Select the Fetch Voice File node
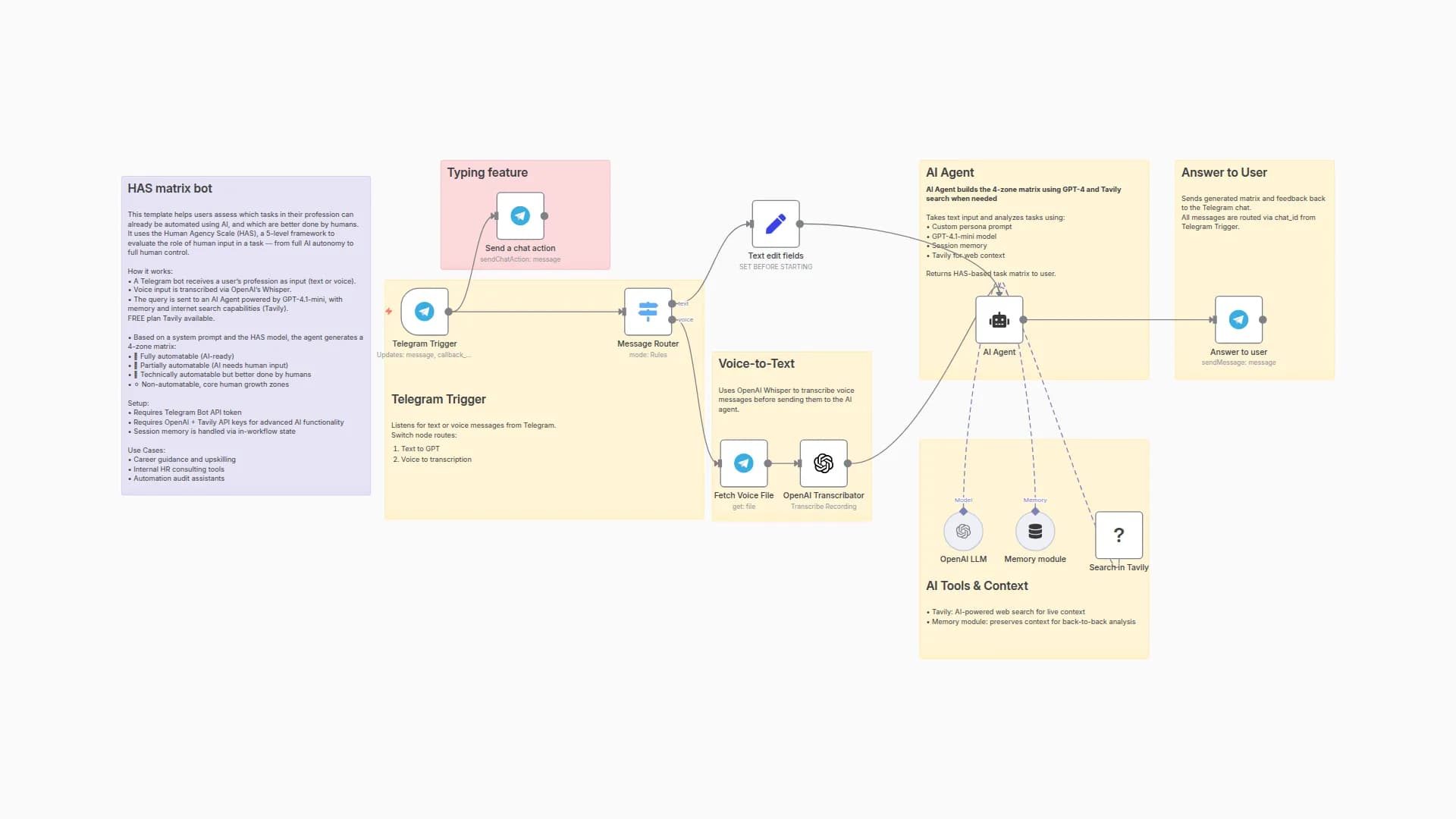Image resolution: width=1456 pixels, height=819 pixels. point(744,463)
